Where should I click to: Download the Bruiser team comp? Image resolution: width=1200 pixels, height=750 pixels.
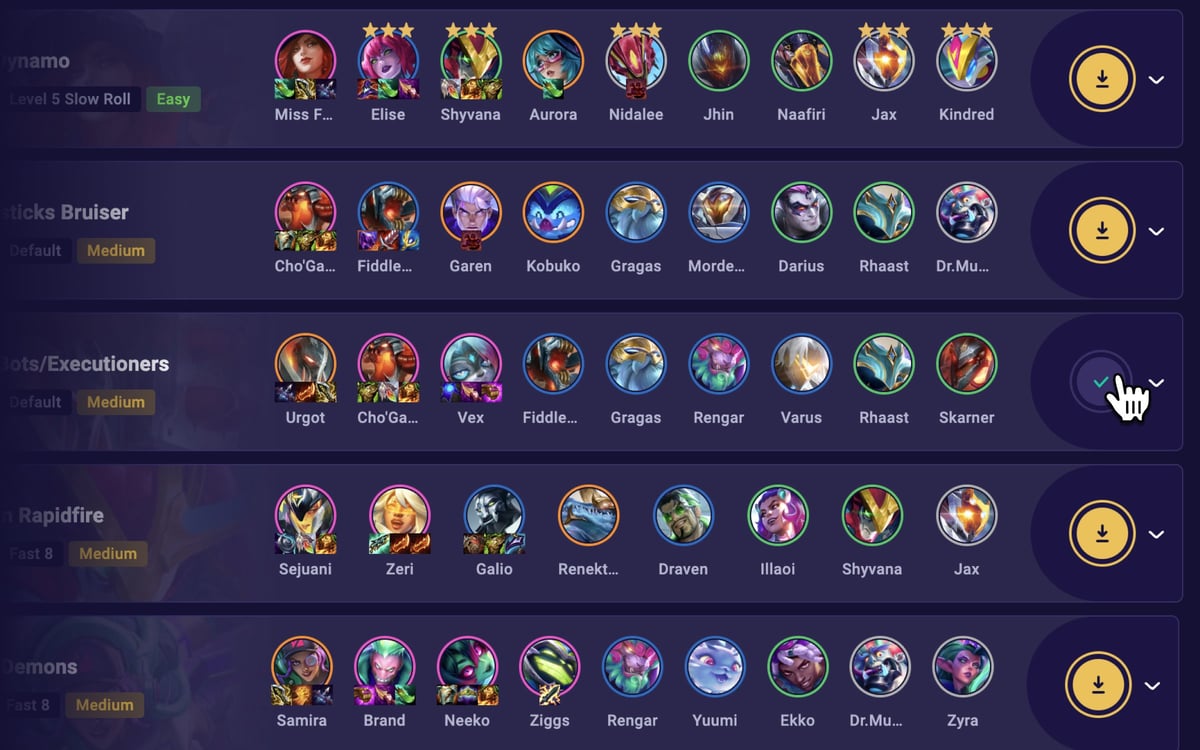pos(1102,231)
